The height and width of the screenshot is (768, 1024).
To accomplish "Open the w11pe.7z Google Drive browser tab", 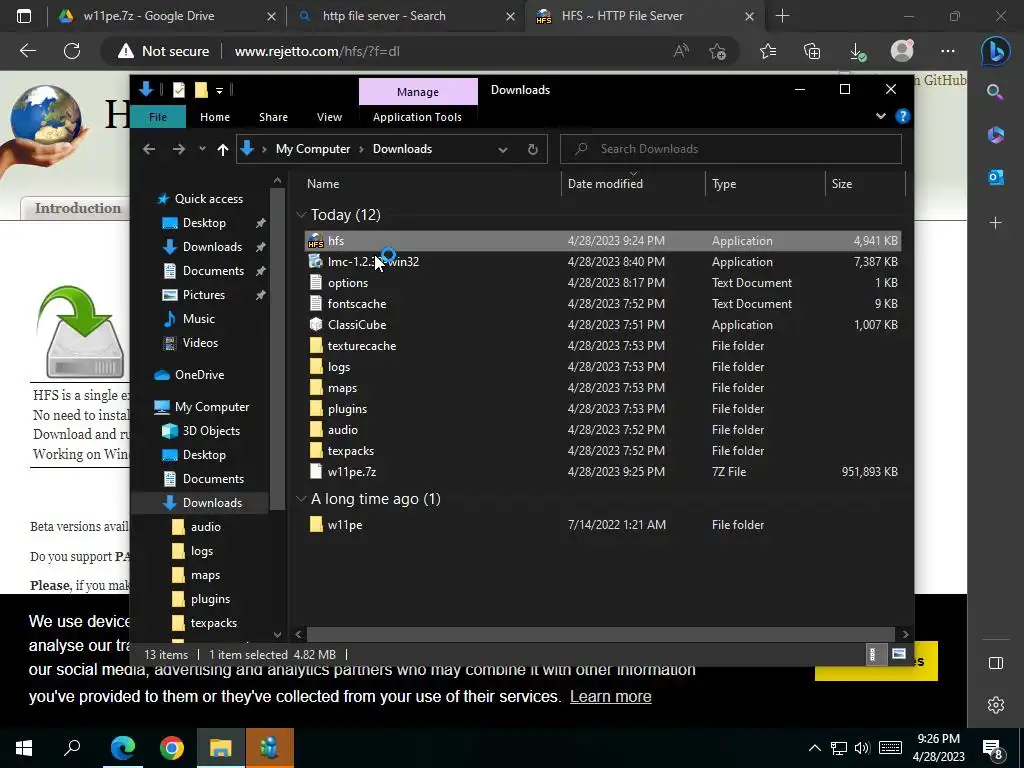I will pyautogui.click(x=165, y=16).
